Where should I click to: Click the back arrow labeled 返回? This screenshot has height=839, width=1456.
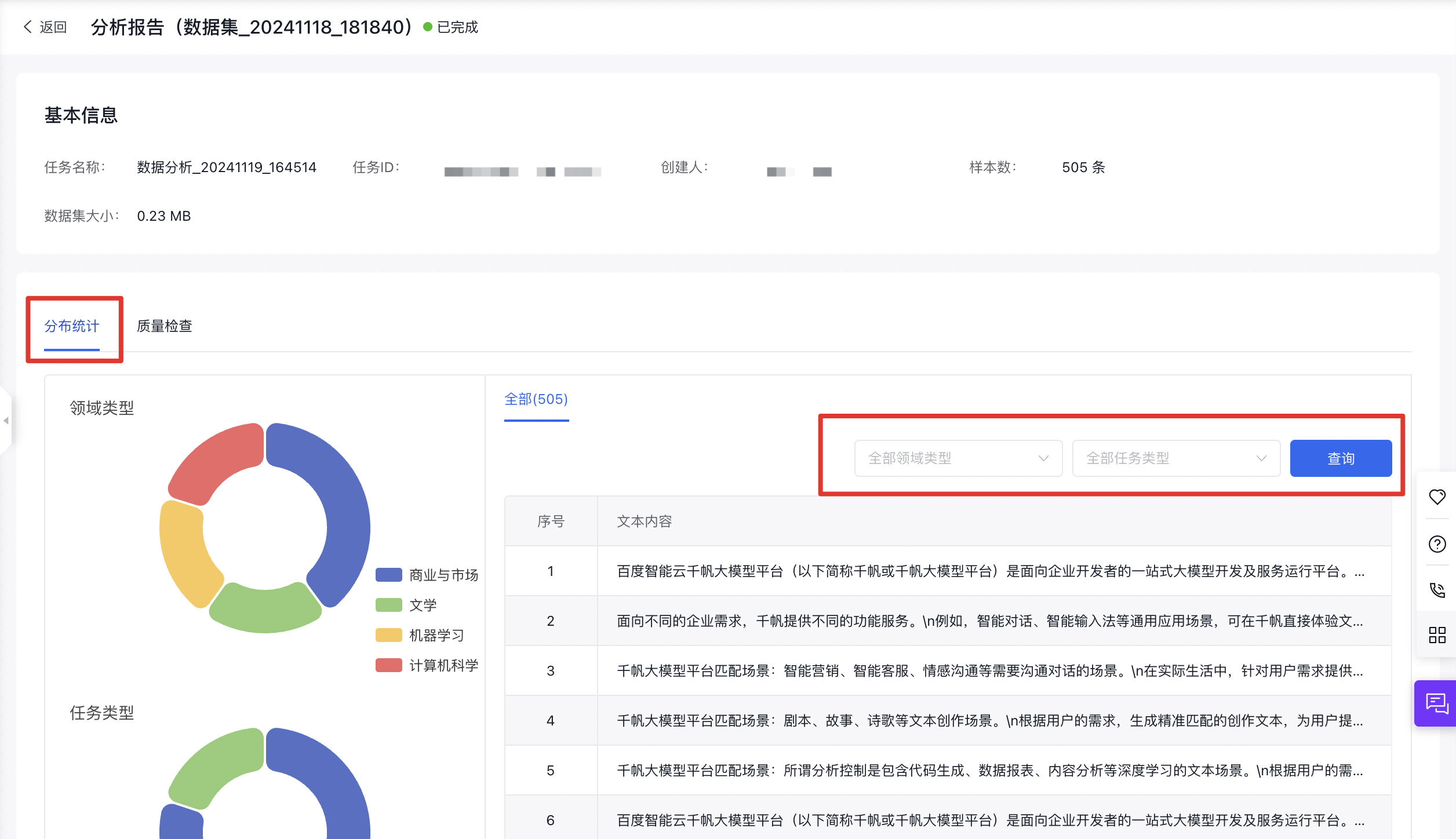click(x=45, y=27)
